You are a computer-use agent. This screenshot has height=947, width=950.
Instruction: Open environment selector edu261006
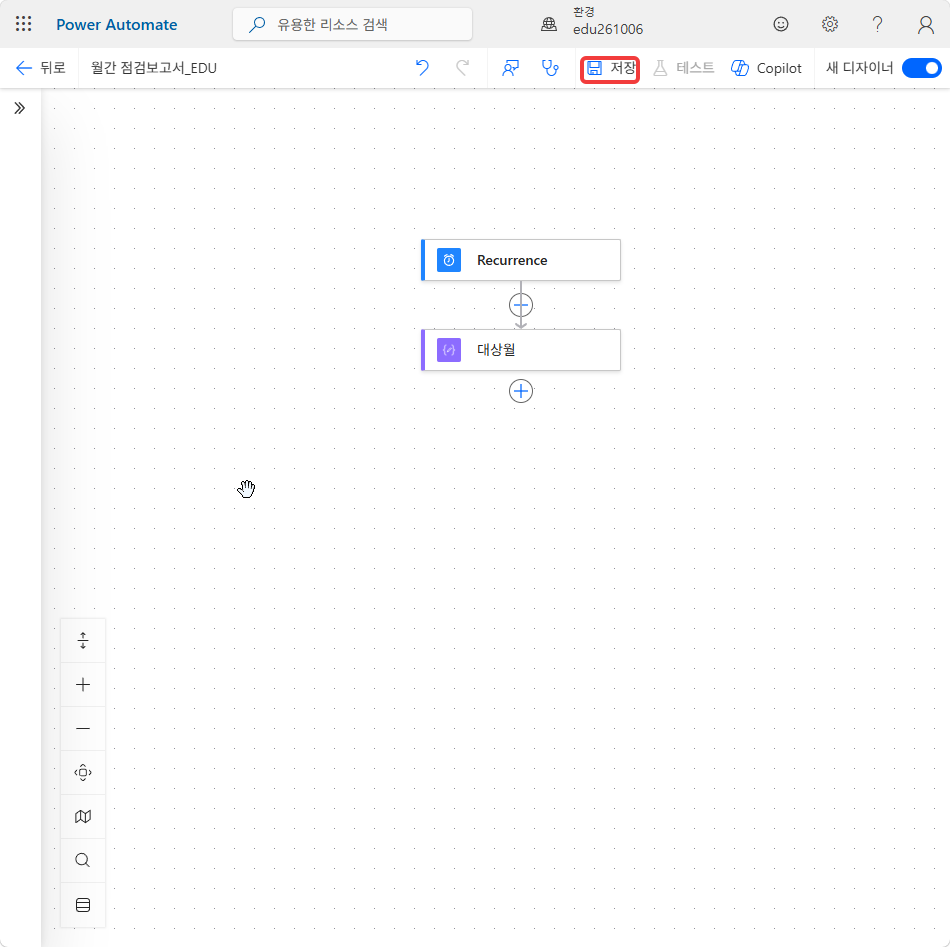tap(592, 22)
